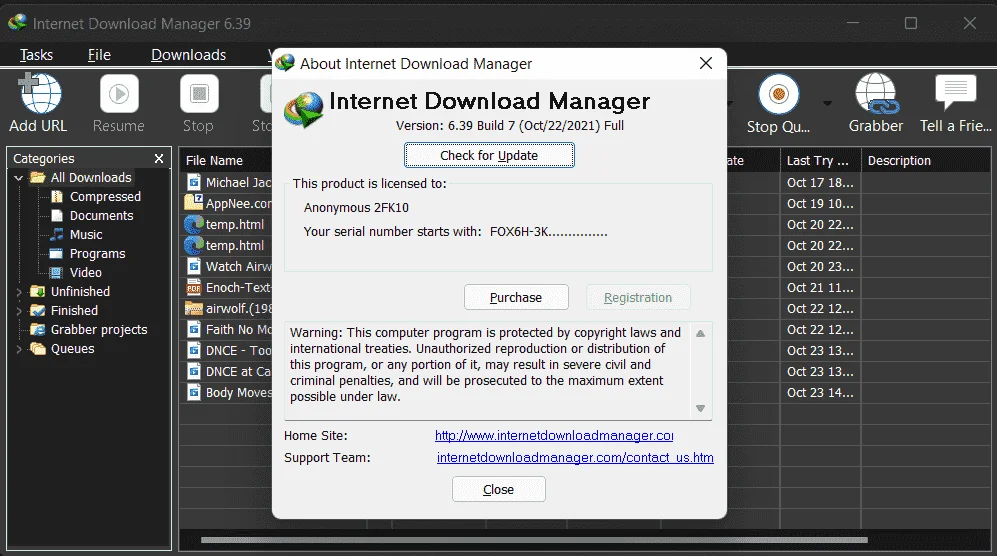Click the Purchase button
Viewport: 997px width, 557px height.
(x=516, y=297)
